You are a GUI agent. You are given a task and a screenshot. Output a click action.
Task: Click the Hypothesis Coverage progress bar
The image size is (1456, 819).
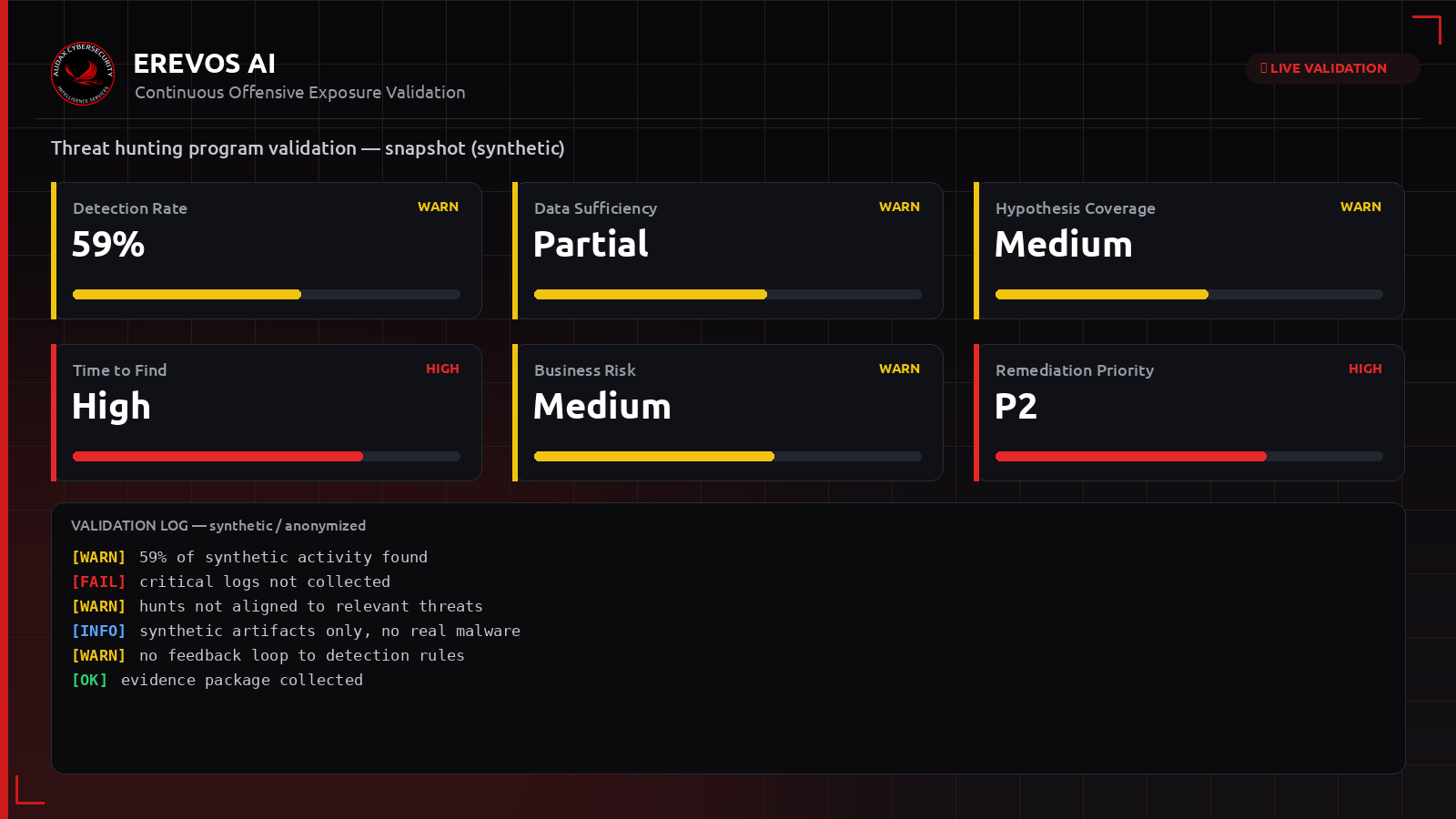tap(1189, 294)
